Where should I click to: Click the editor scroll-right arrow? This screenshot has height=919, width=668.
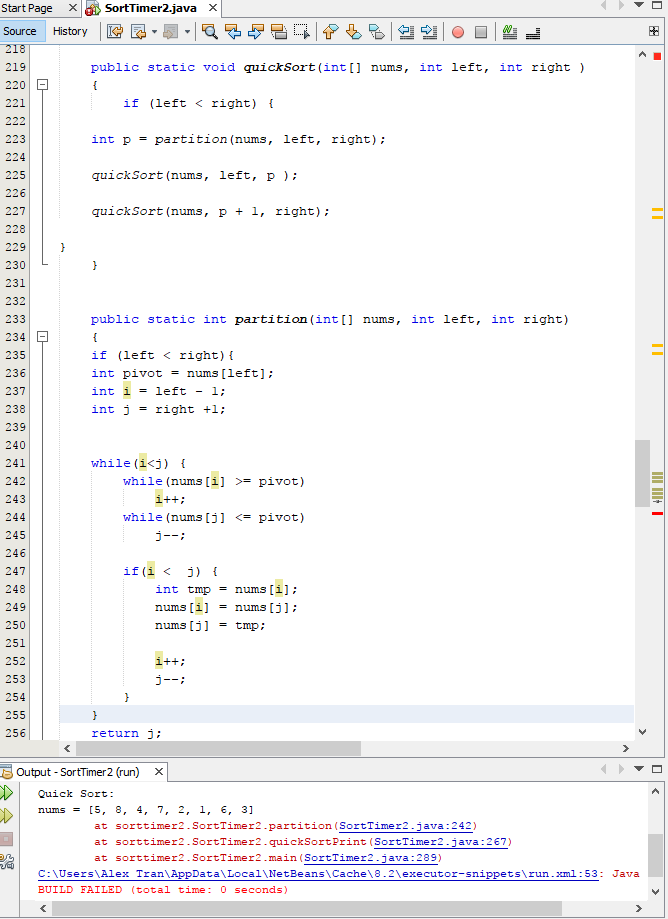coord(625,748)
